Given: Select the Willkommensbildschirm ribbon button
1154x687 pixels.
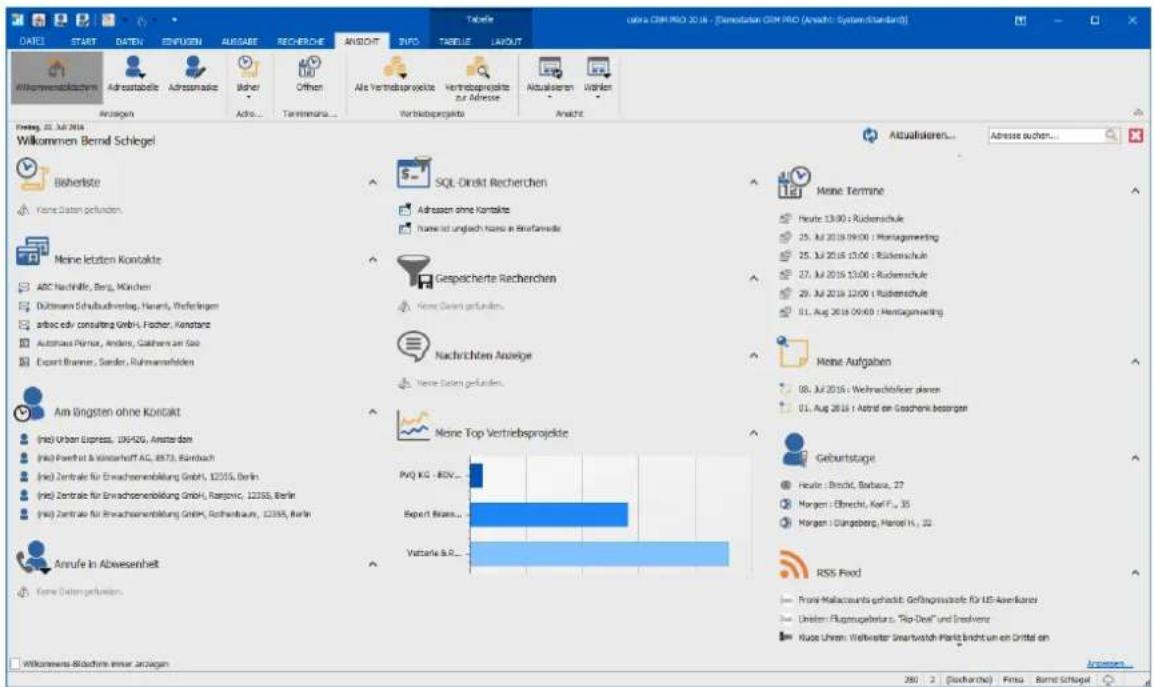Looking at the screenshot, I should point(57,77).
